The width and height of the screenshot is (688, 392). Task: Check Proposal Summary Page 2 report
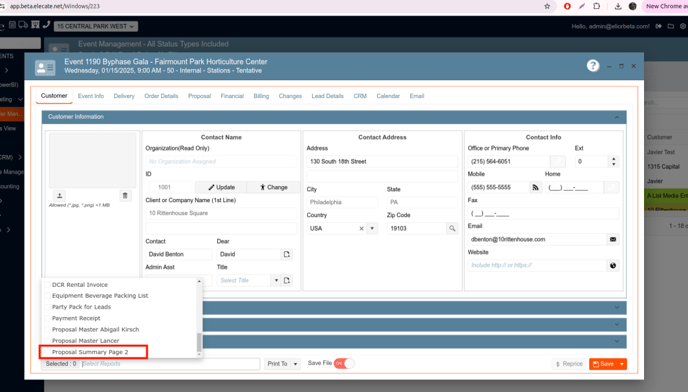click(47, 352)
